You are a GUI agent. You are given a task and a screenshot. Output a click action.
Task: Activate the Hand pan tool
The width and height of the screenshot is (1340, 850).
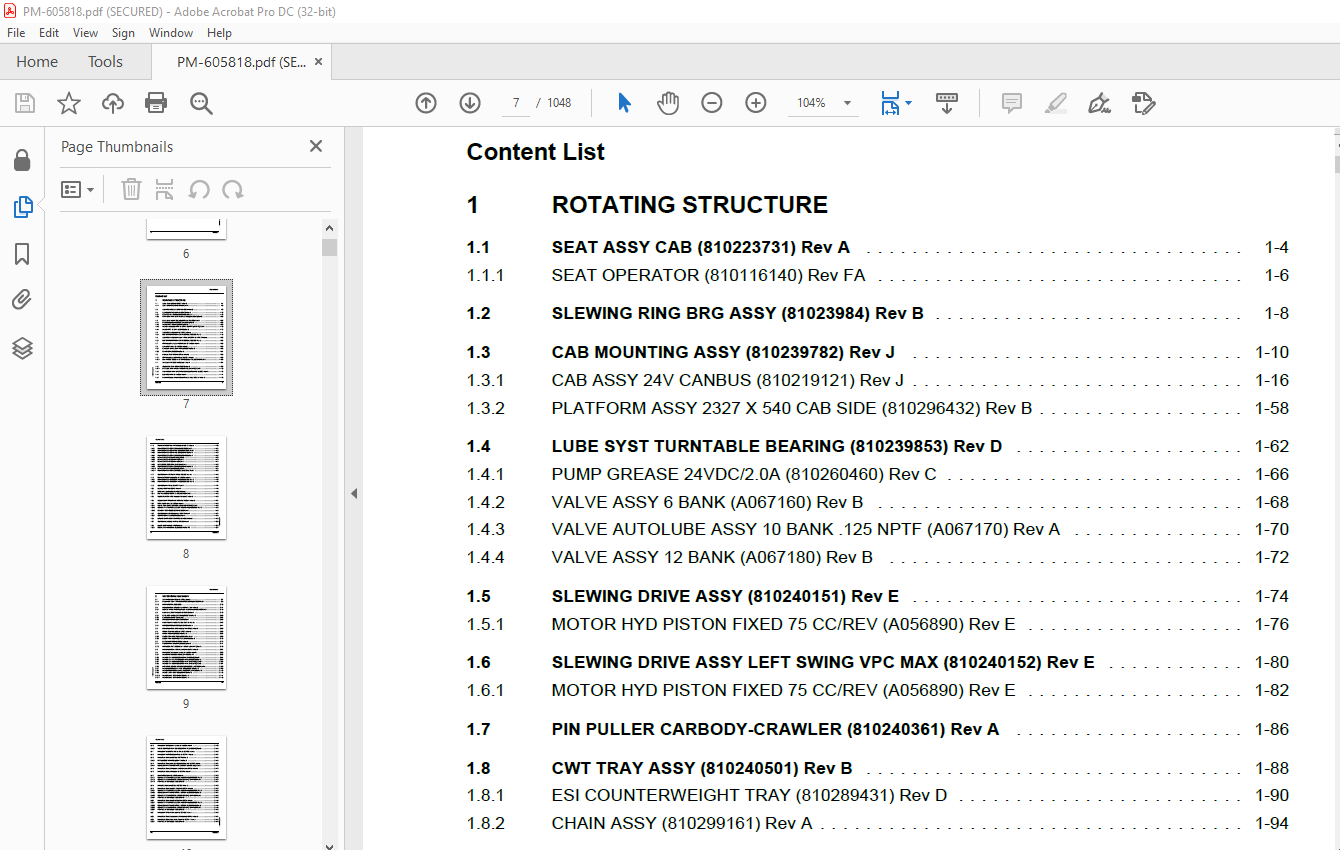668,103
